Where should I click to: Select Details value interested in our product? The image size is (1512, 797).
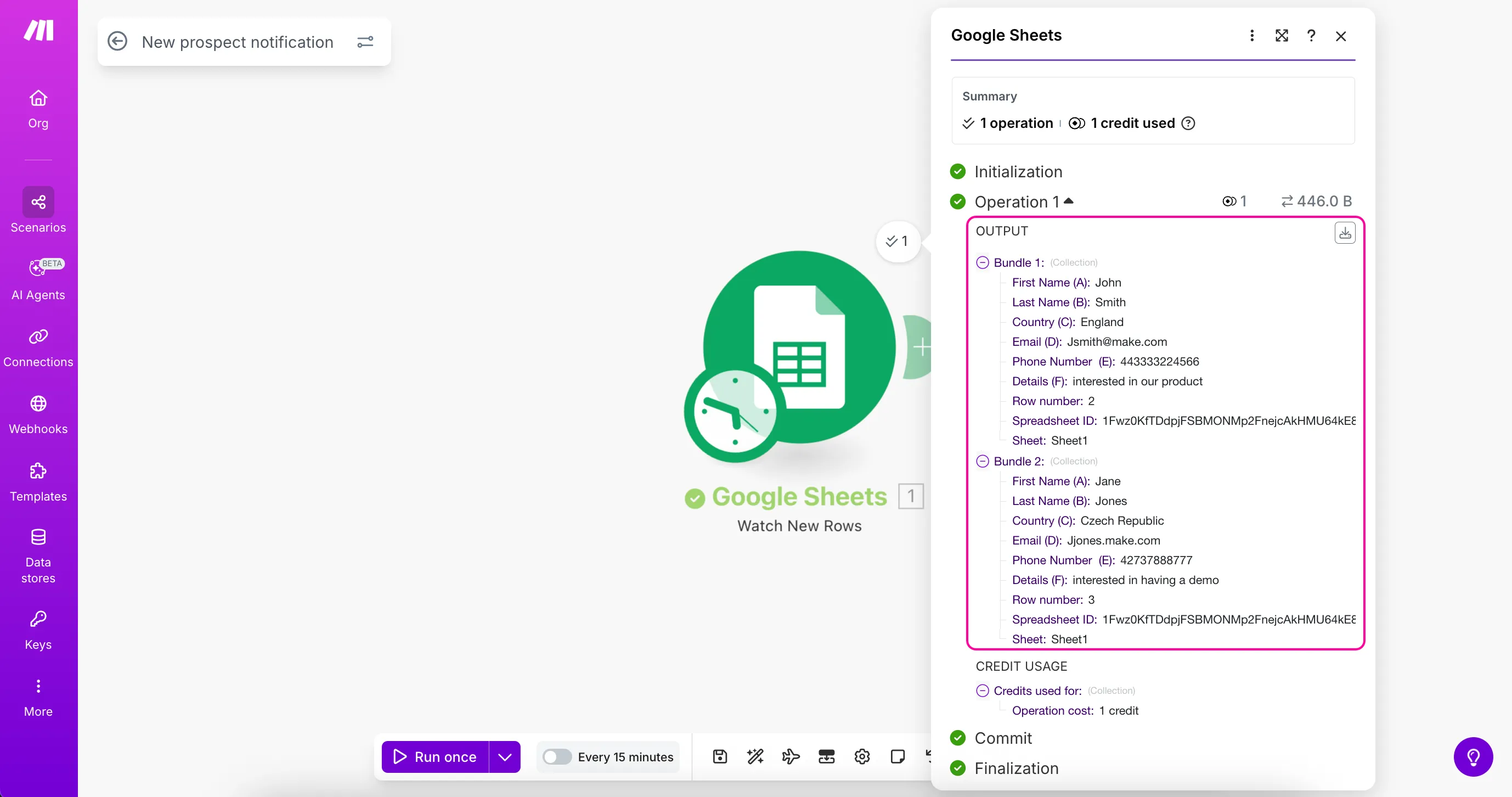click(1137, 382)
